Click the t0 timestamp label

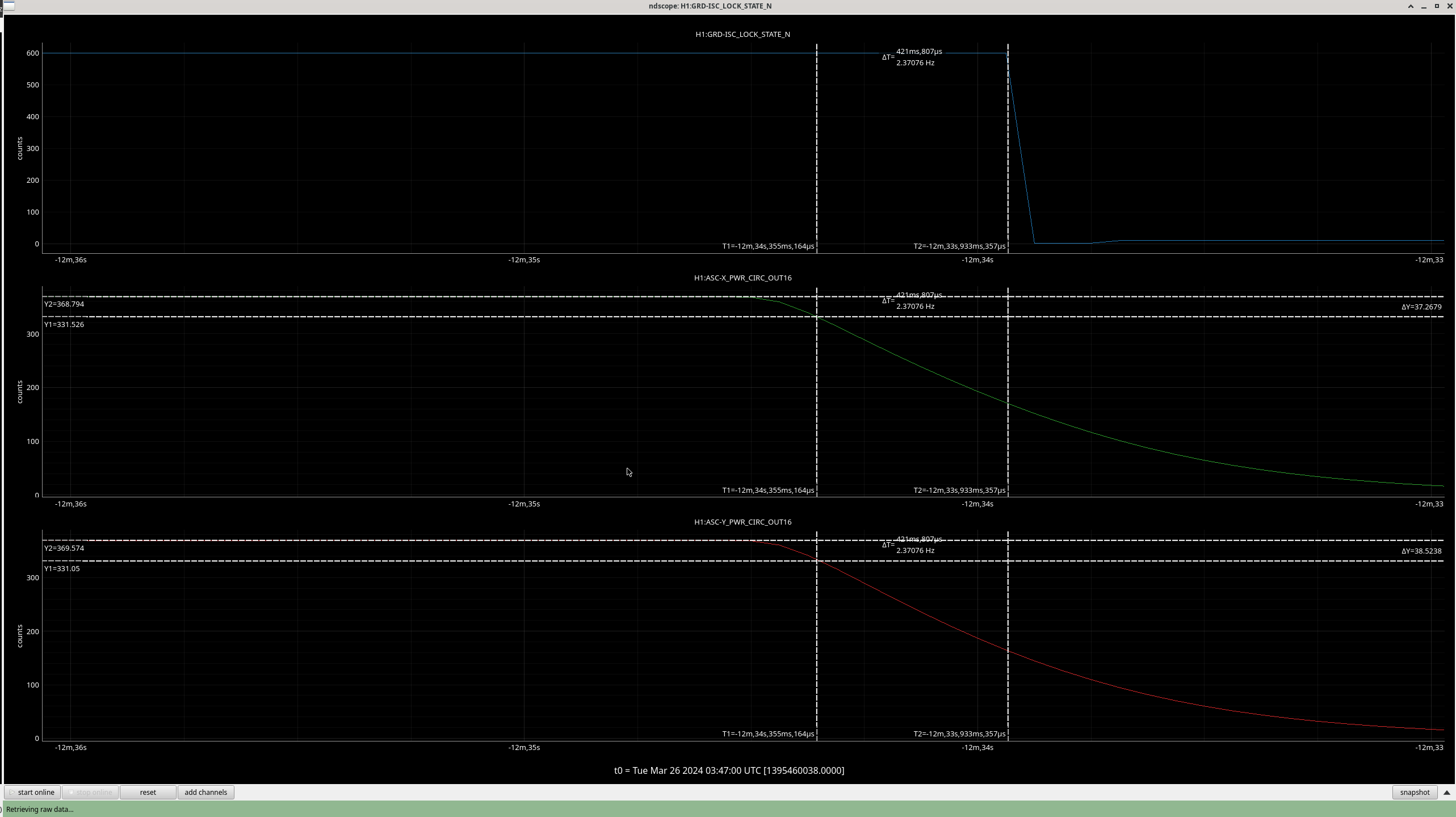click(729, 770)
